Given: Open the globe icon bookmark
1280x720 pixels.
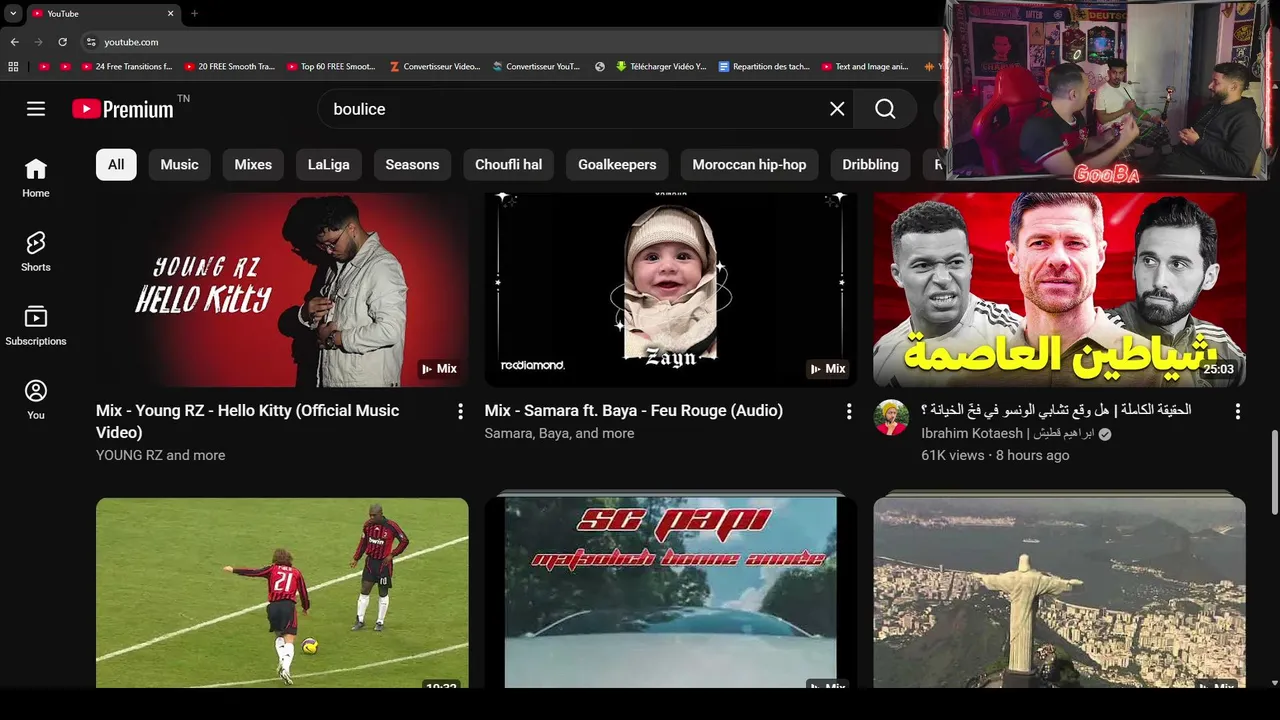Looking at the screenshot, I should click(600, 67).
